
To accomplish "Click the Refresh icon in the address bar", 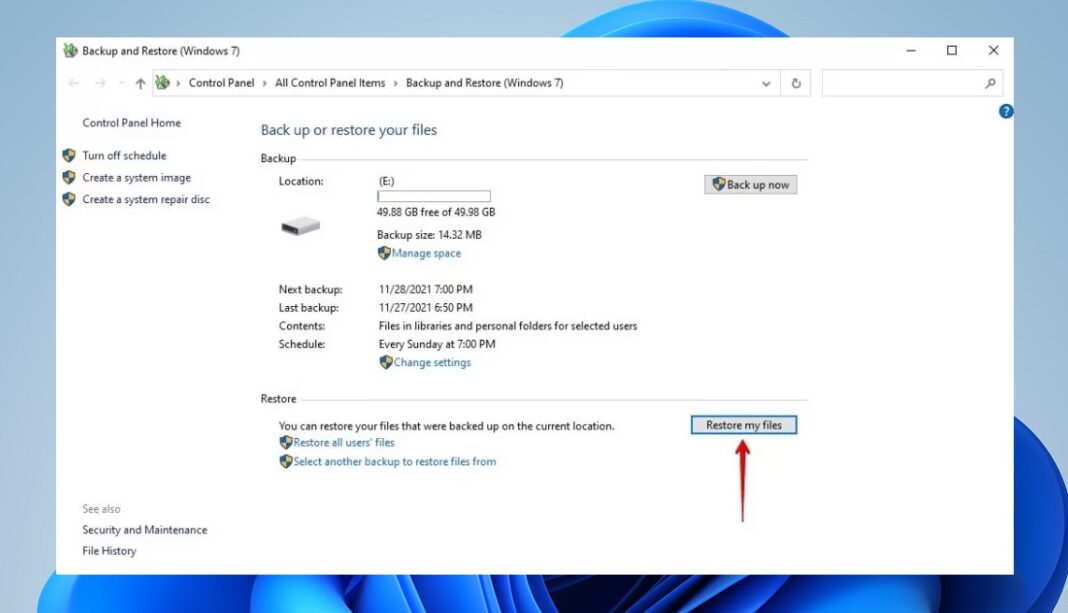I will coord(796,83).
